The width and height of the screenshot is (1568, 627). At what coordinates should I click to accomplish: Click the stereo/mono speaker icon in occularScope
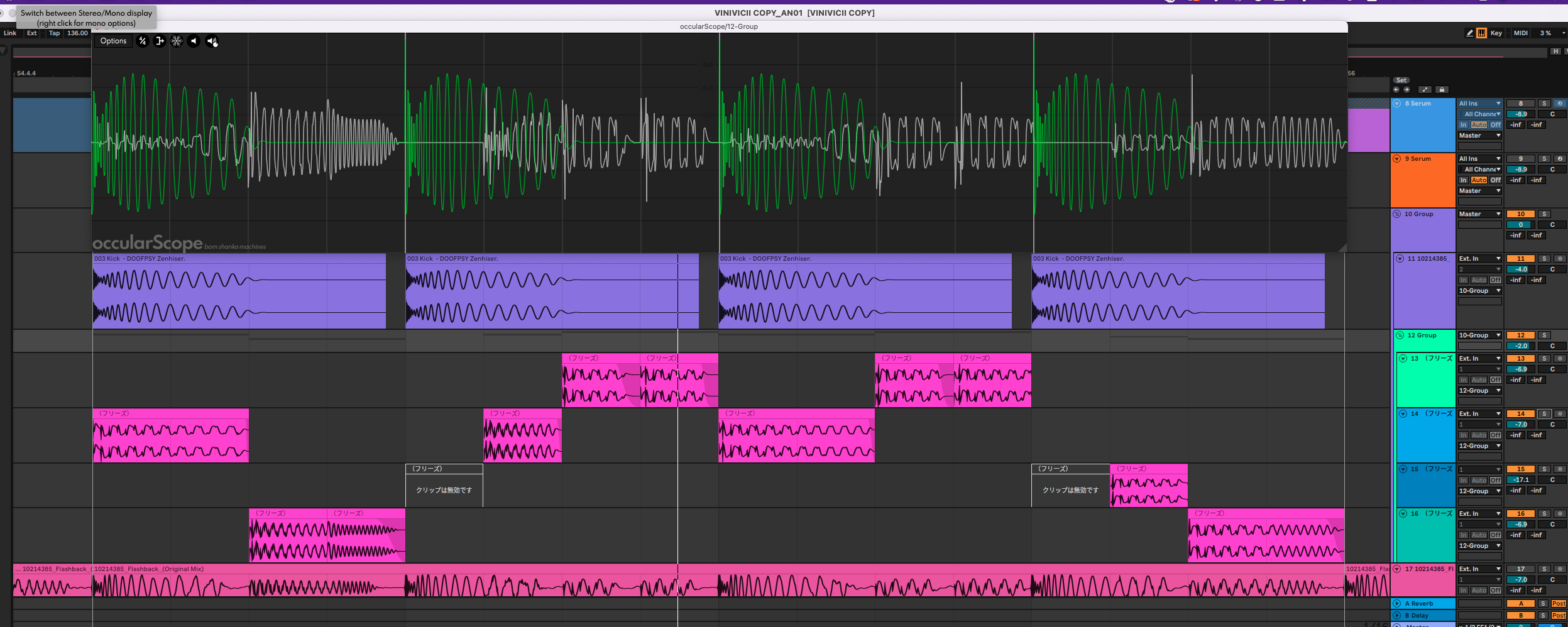pyautogui.click(x=212, y=41)
